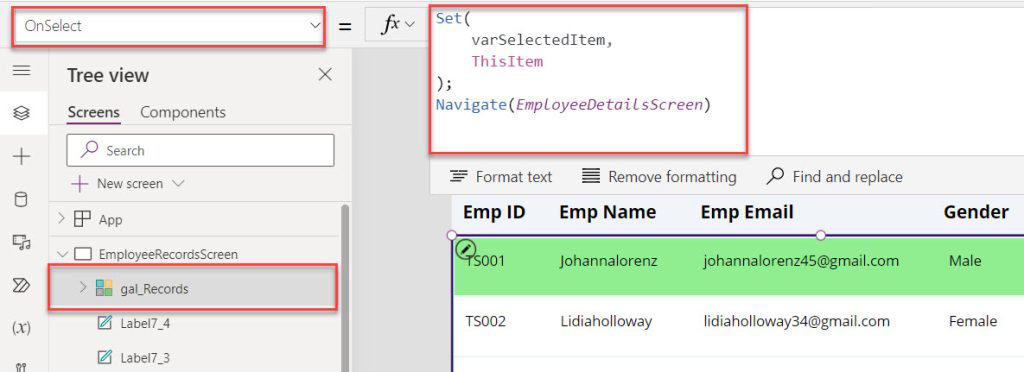Open Find and replace
This screenshot has height=372, width=1024.
(x=835, y=177)
